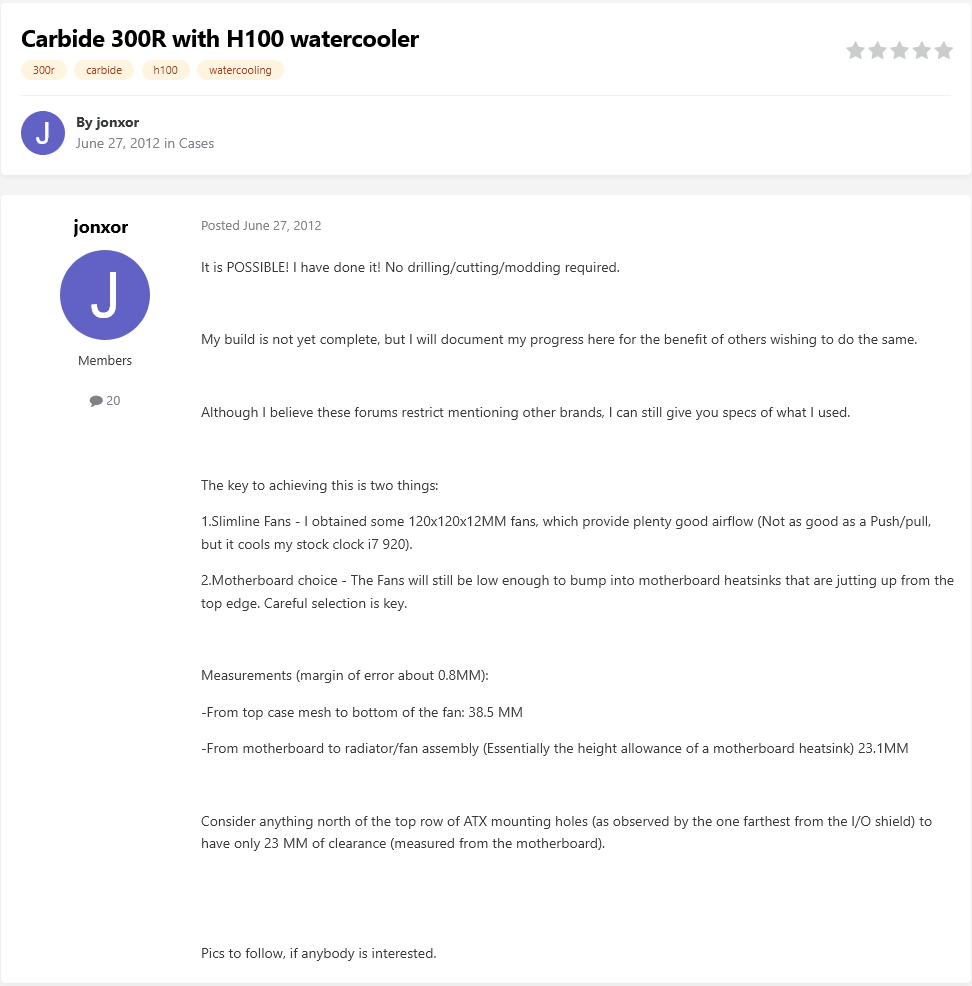This screenshot has height=986, width=972.
Task: Open jonxor profile link in byline
Action: 117,122
